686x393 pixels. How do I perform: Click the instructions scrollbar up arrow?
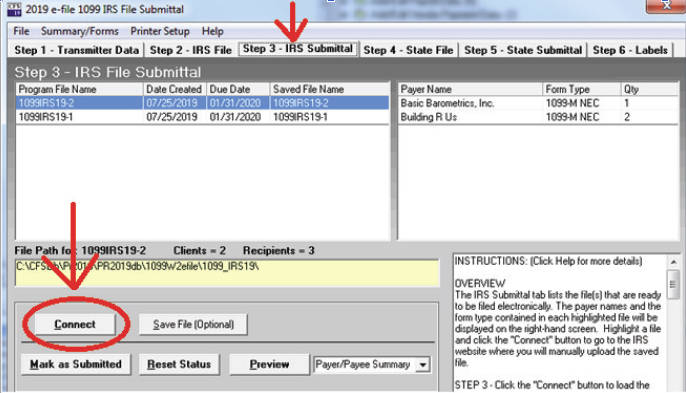click(674, 262)
